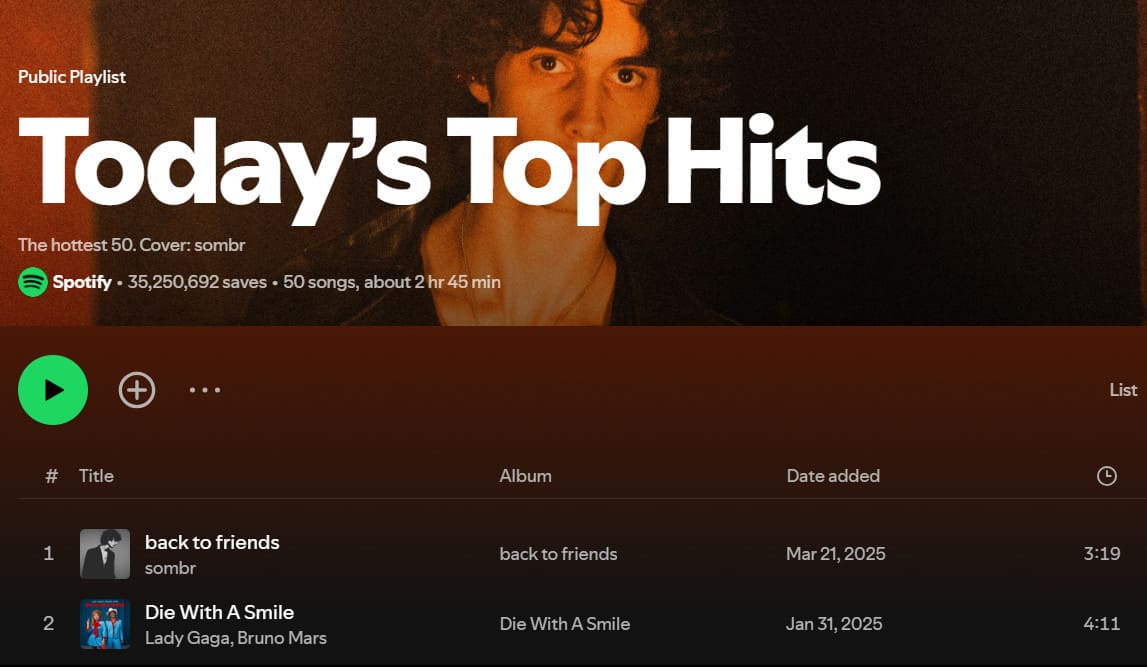Click the Date added column header
Screen dimensions: 1147x667
tap(833, 476)
